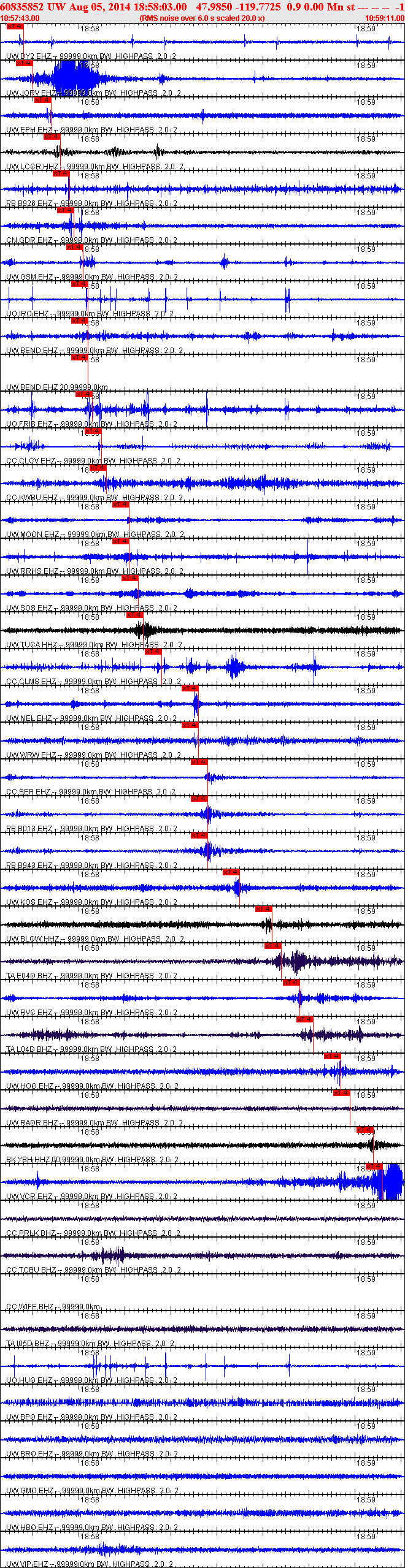Screen dimensions: 405x1568
Task: Select the red pick marker on the UW.KOS trace
Action: 231,872
